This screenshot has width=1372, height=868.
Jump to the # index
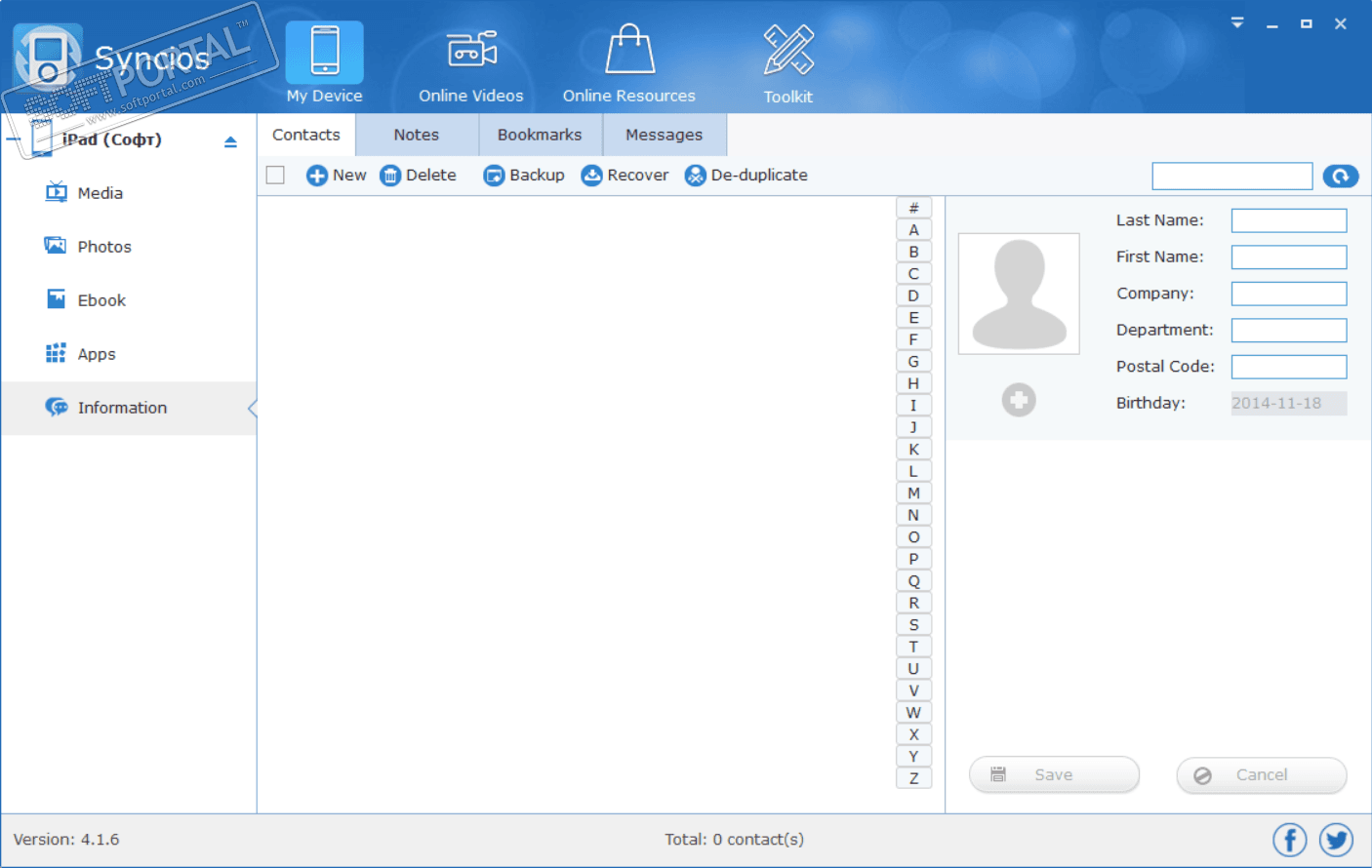913,208
